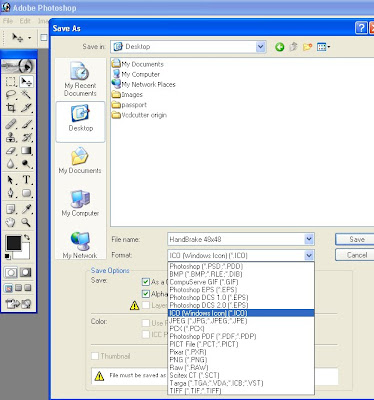Enable the Thumbnail checkbox

(95, 356)
